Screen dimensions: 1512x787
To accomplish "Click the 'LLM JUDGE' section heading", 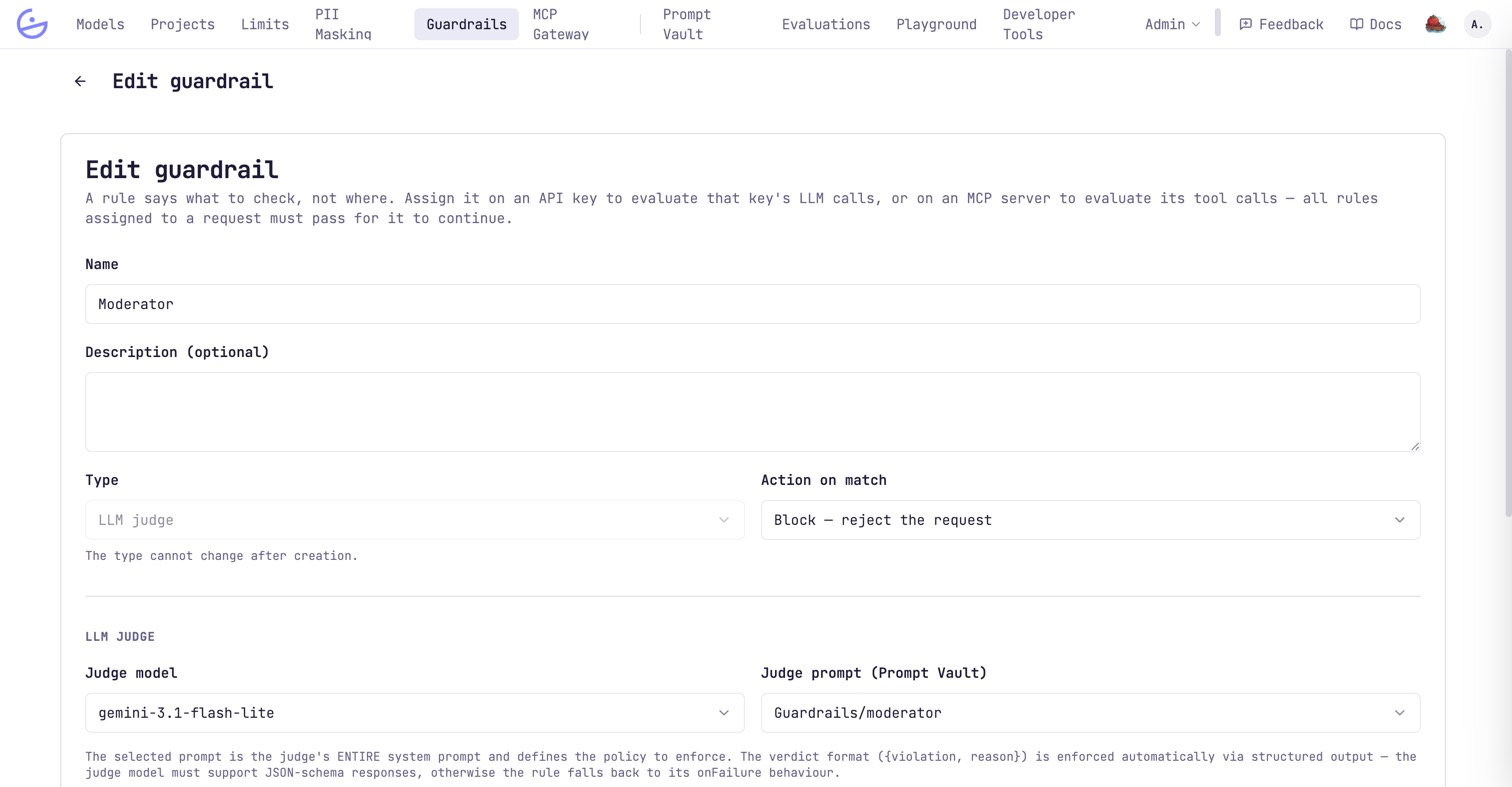I will 120,636.
